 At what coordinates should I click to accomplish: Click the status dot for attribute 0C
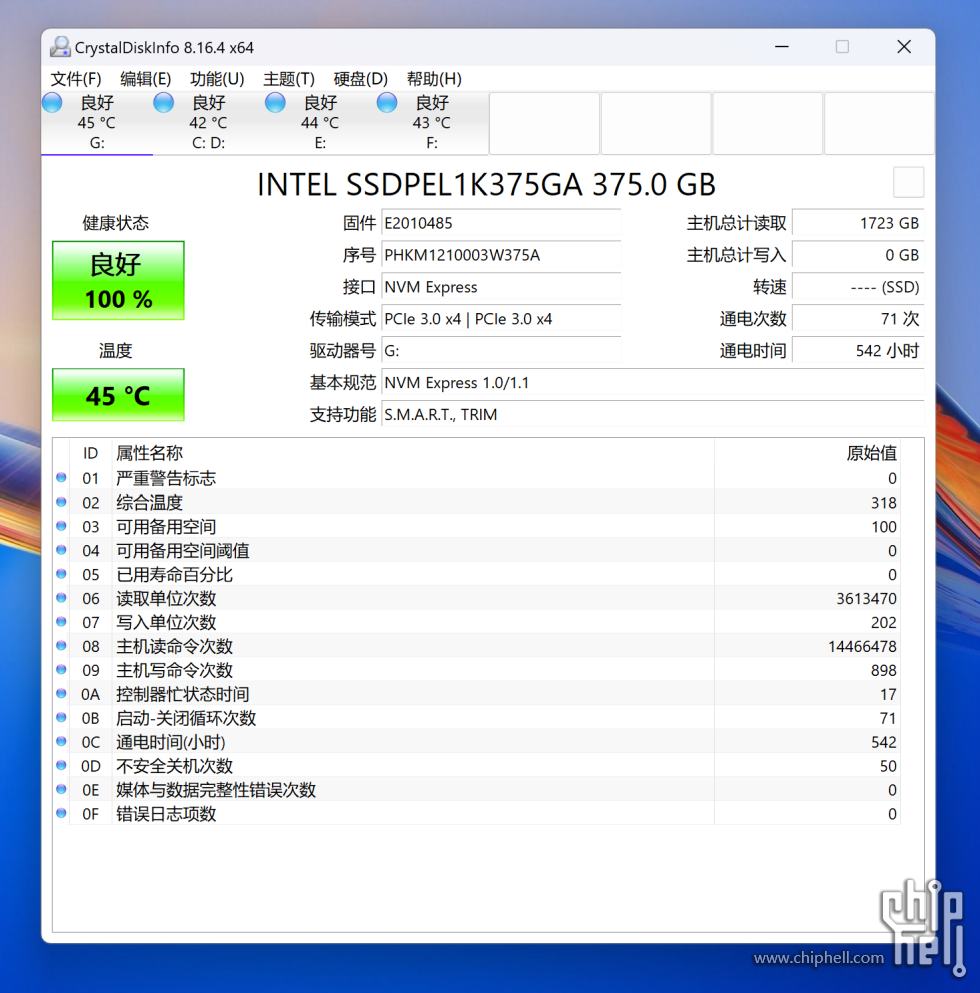(61, 741)
